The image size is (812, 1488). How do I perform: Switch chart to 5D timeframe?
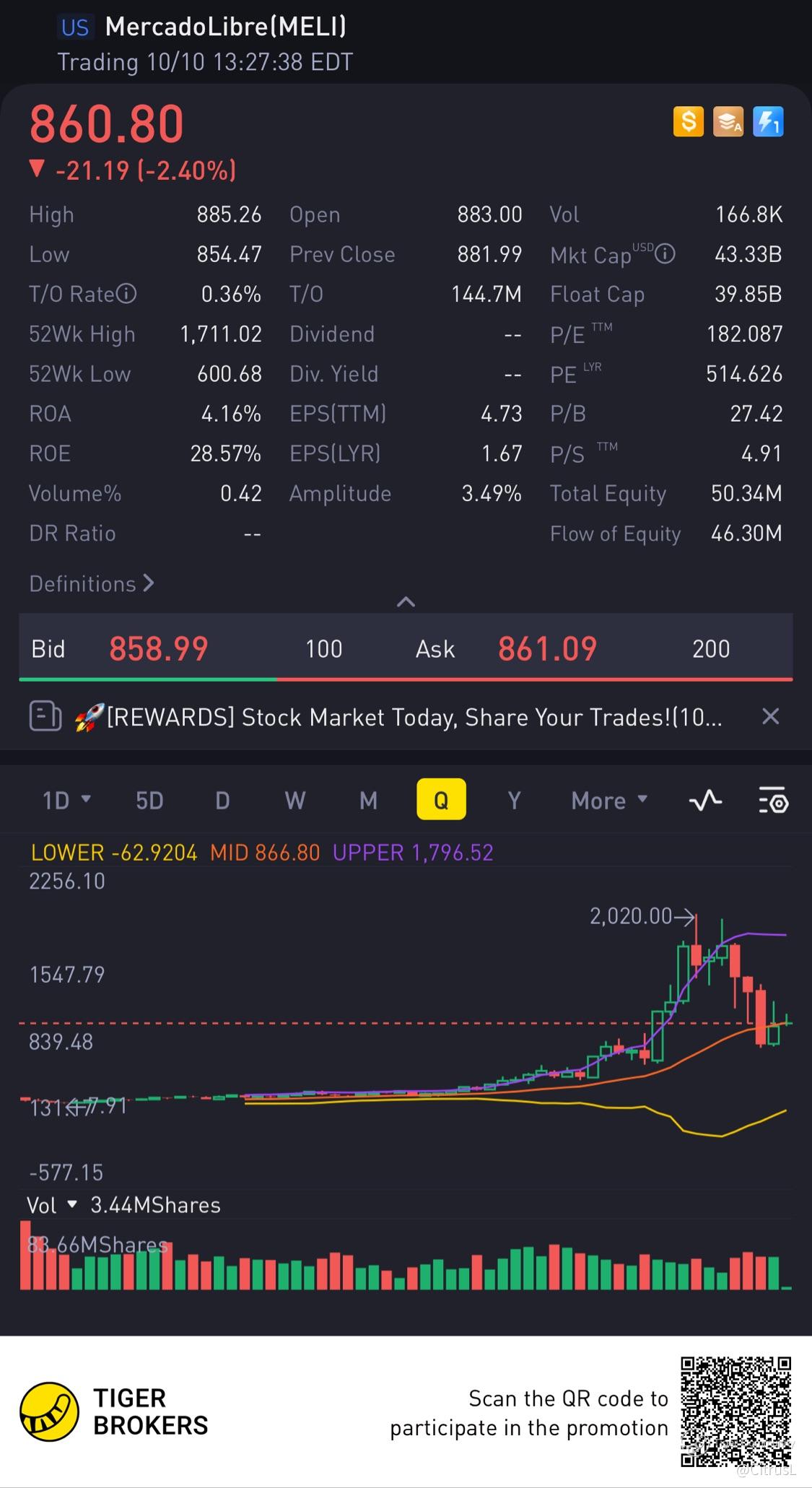click(x=149, y=800)
